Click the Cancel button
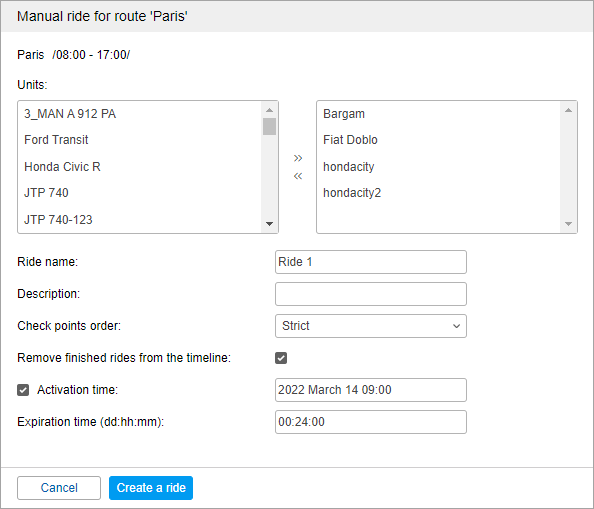This screenshot has width=594, height=509. (59, 488)
